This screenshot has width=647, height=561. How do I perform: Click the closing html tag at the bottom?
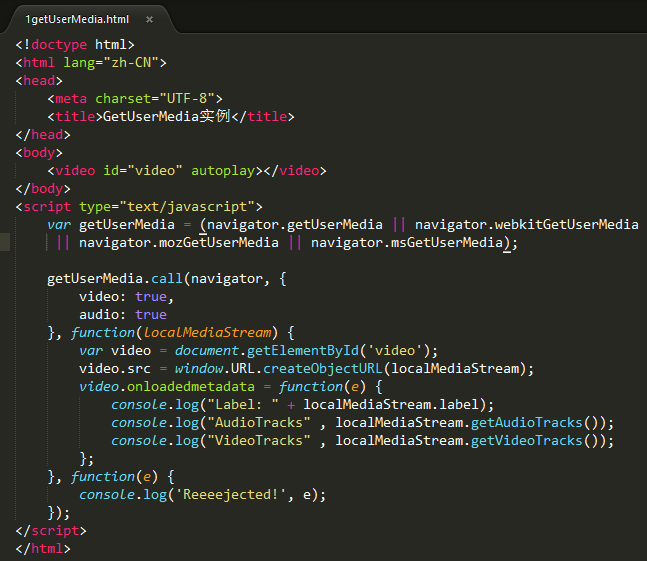43,549
